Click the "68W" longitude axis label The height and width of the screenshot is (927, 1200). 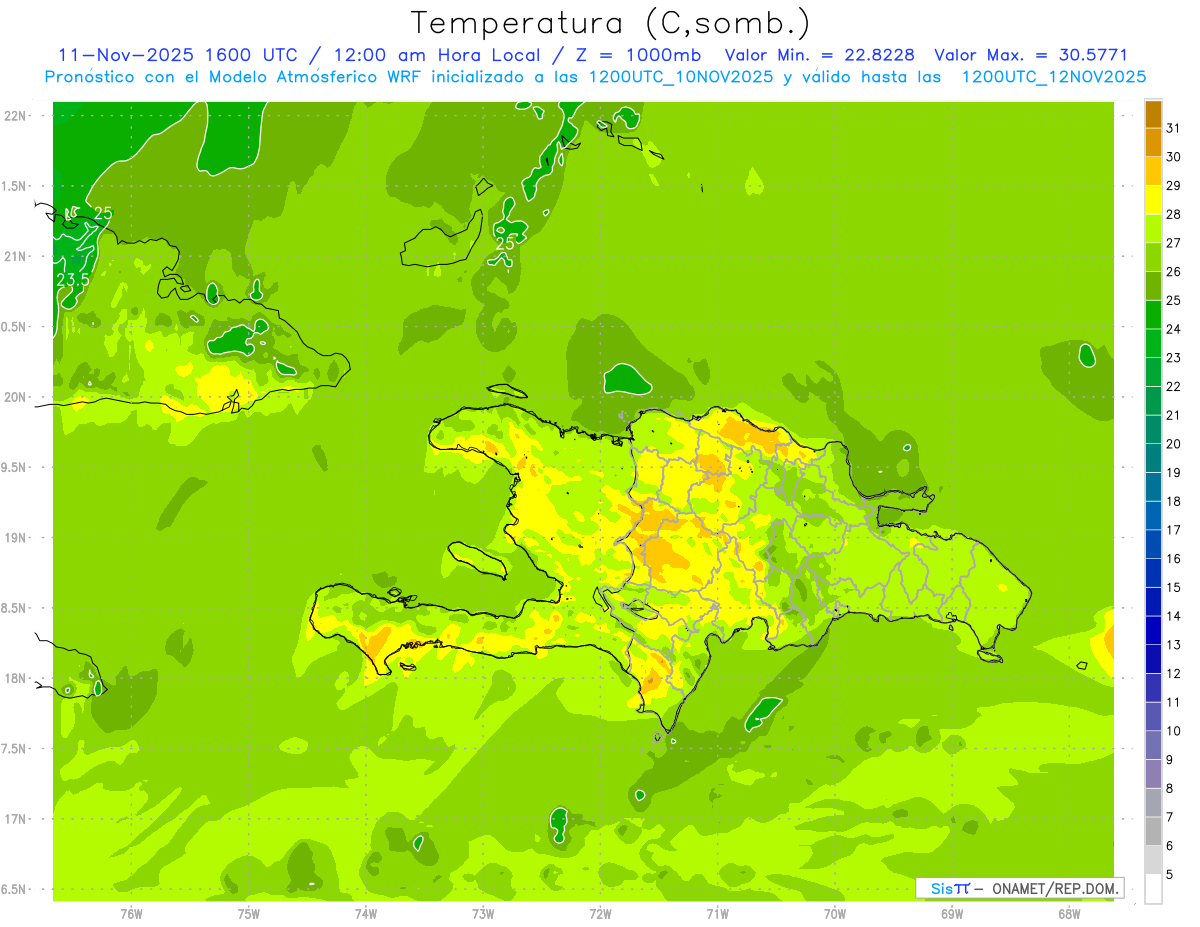click(x=1069, y=913)
